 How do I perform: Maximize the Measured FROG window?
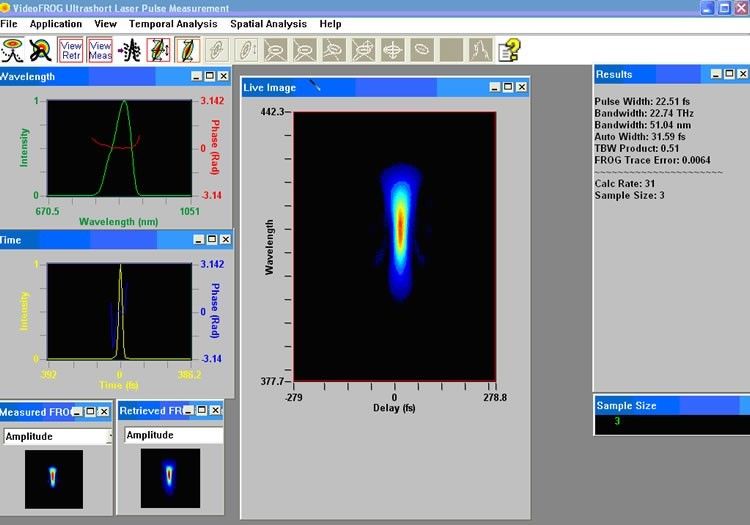point(90,412)
